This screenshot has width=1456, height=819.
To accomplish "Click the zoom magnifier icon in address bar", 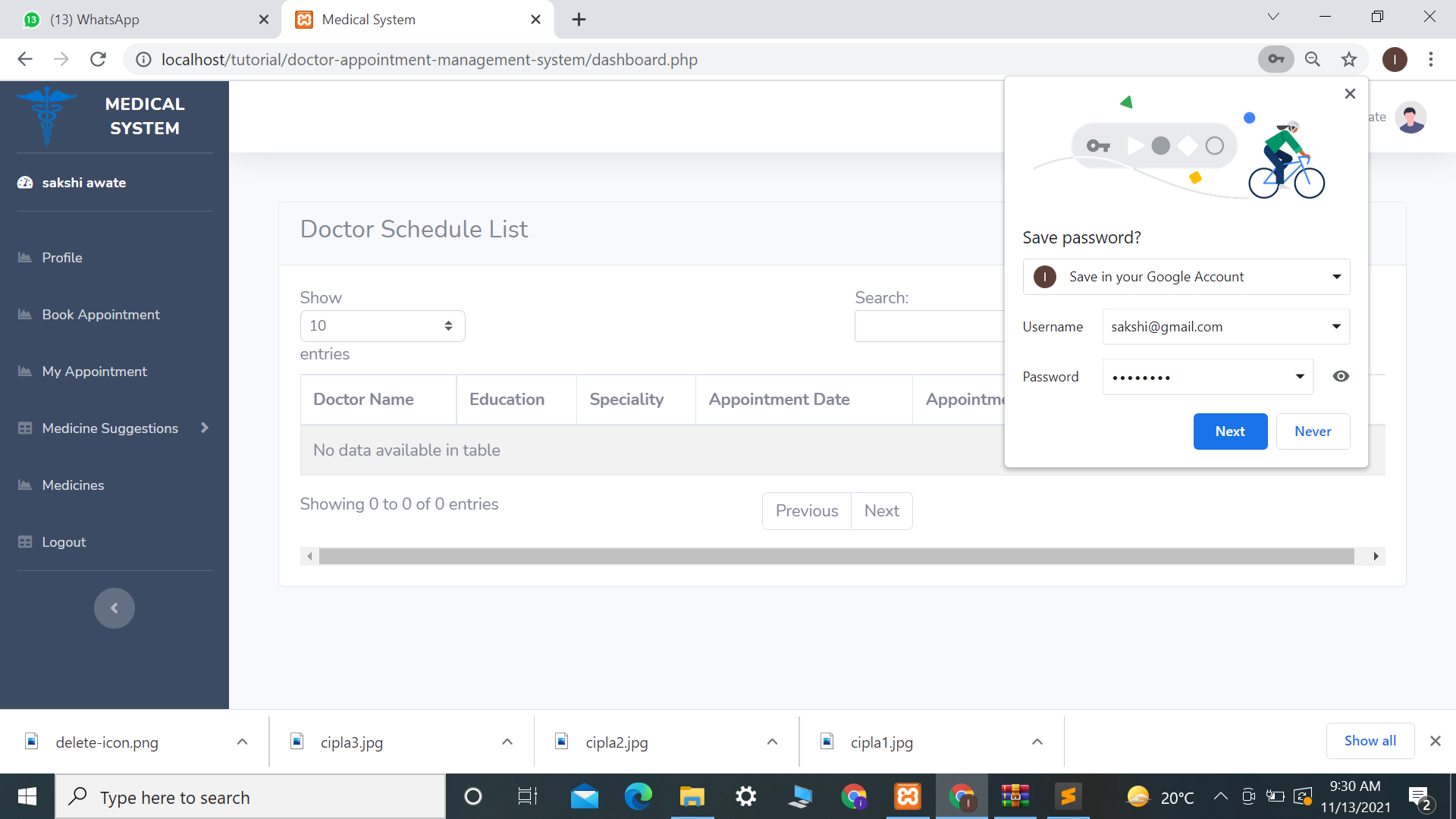I will [1313, 59].
